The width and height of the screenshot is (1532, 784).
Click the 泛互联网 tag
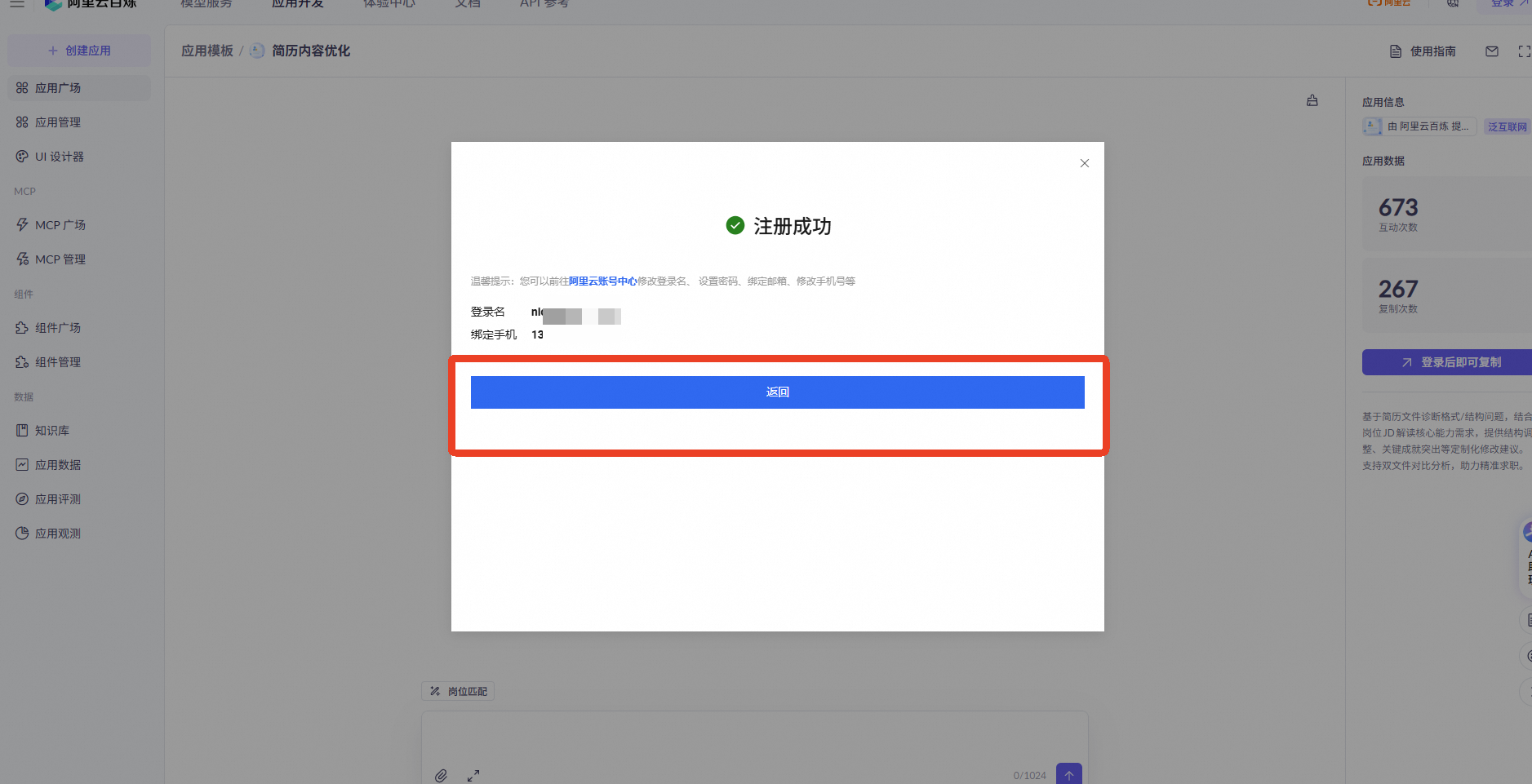click(1507, 127)
